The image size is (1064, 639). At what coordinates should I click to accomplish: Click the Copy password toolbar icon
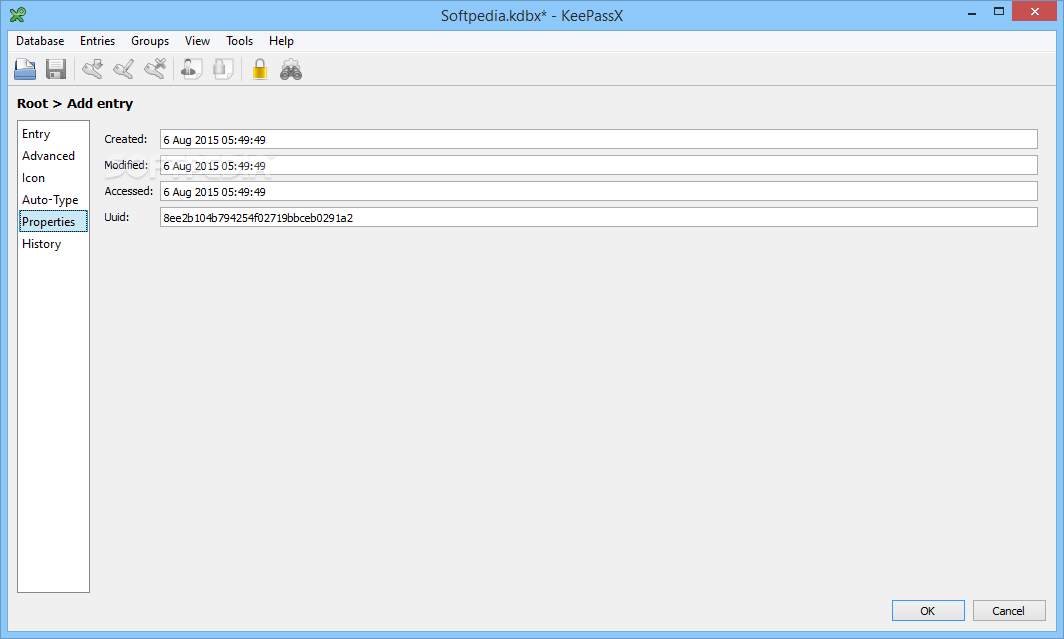click(x=223, y=69)
